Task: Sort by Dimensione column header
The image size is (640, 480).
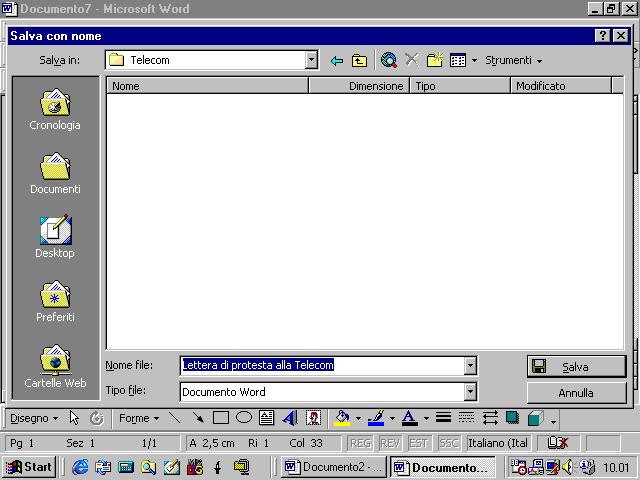Action: [359, 86]
